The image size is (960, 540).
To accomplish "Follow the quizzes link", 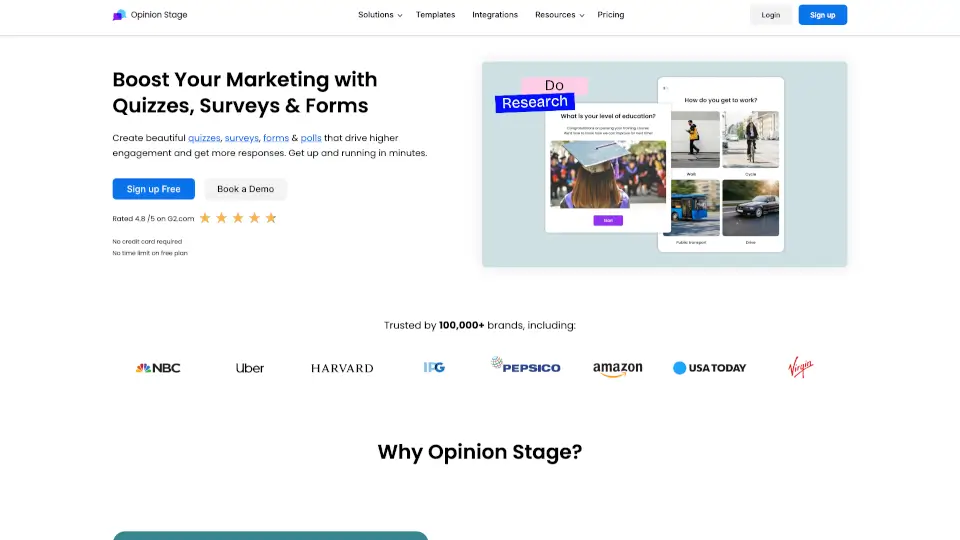I will coord(204,138).
